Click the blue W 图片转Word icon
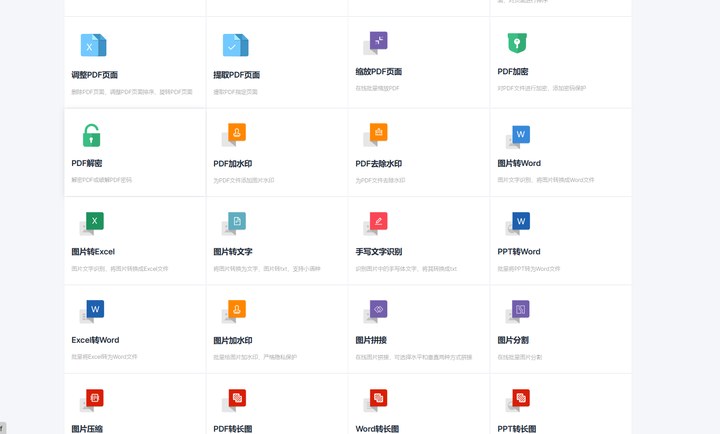The image size is (720, 434). [518, 137]
